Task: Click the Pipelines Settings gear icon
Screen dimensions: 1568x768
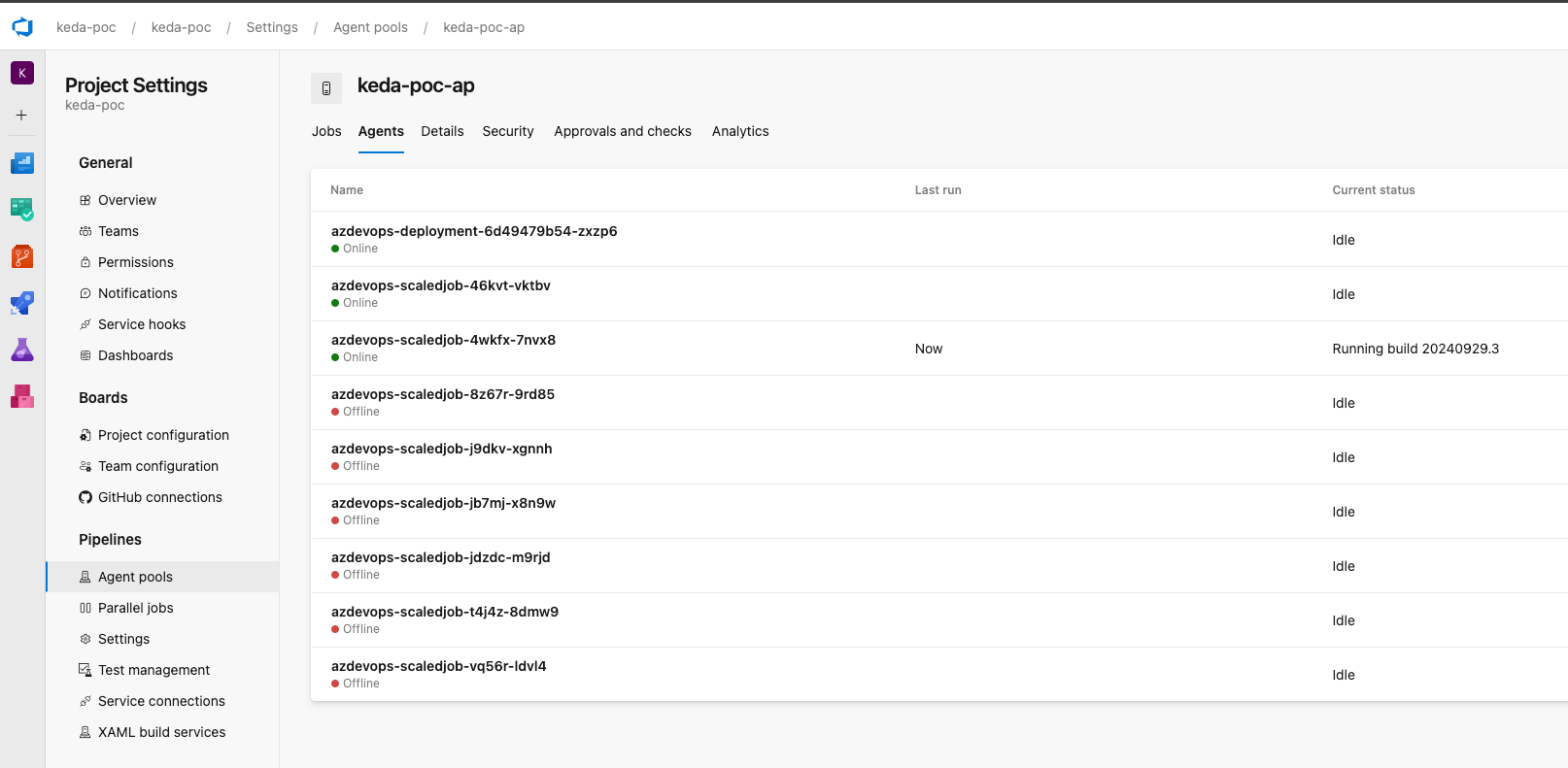Action: coord(85,639)
